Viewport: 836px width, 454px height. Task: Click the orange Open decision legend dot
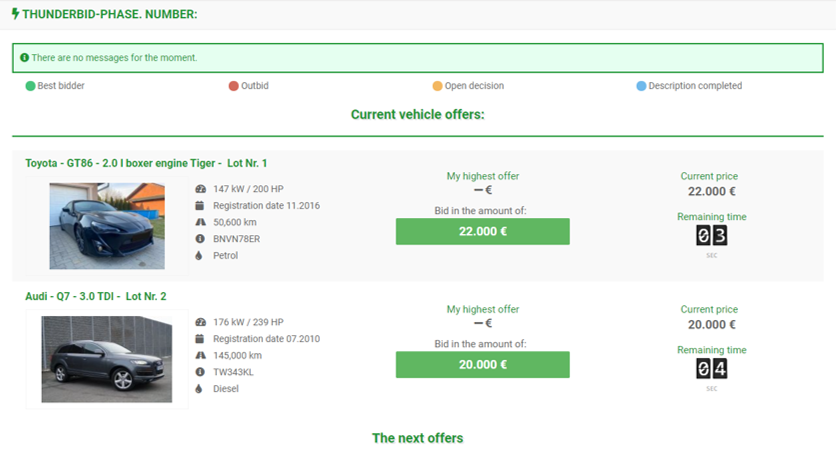(437, 86)
